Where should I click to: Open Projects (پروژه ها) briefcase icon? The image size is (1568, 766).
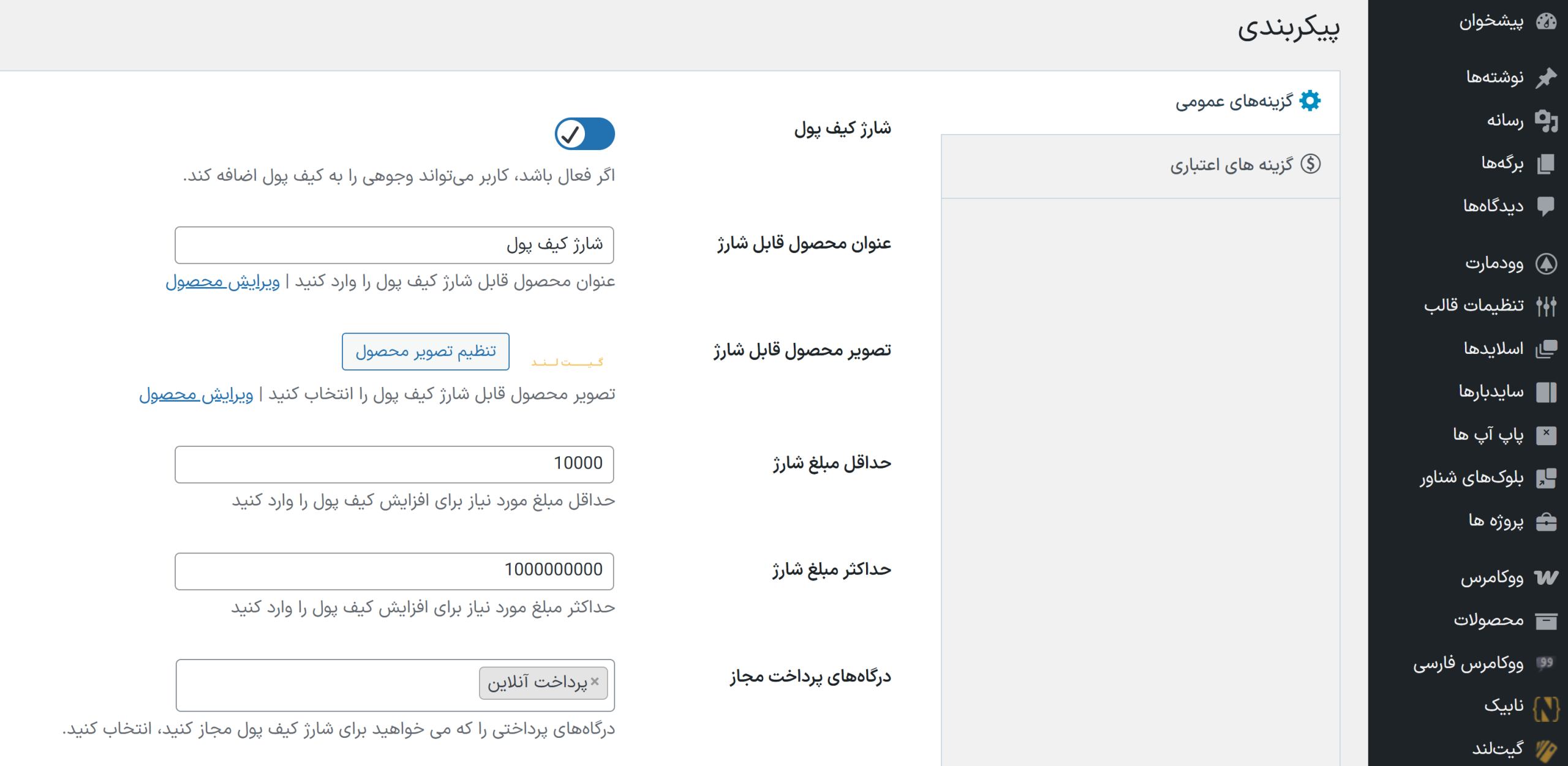coord(1545,522)
